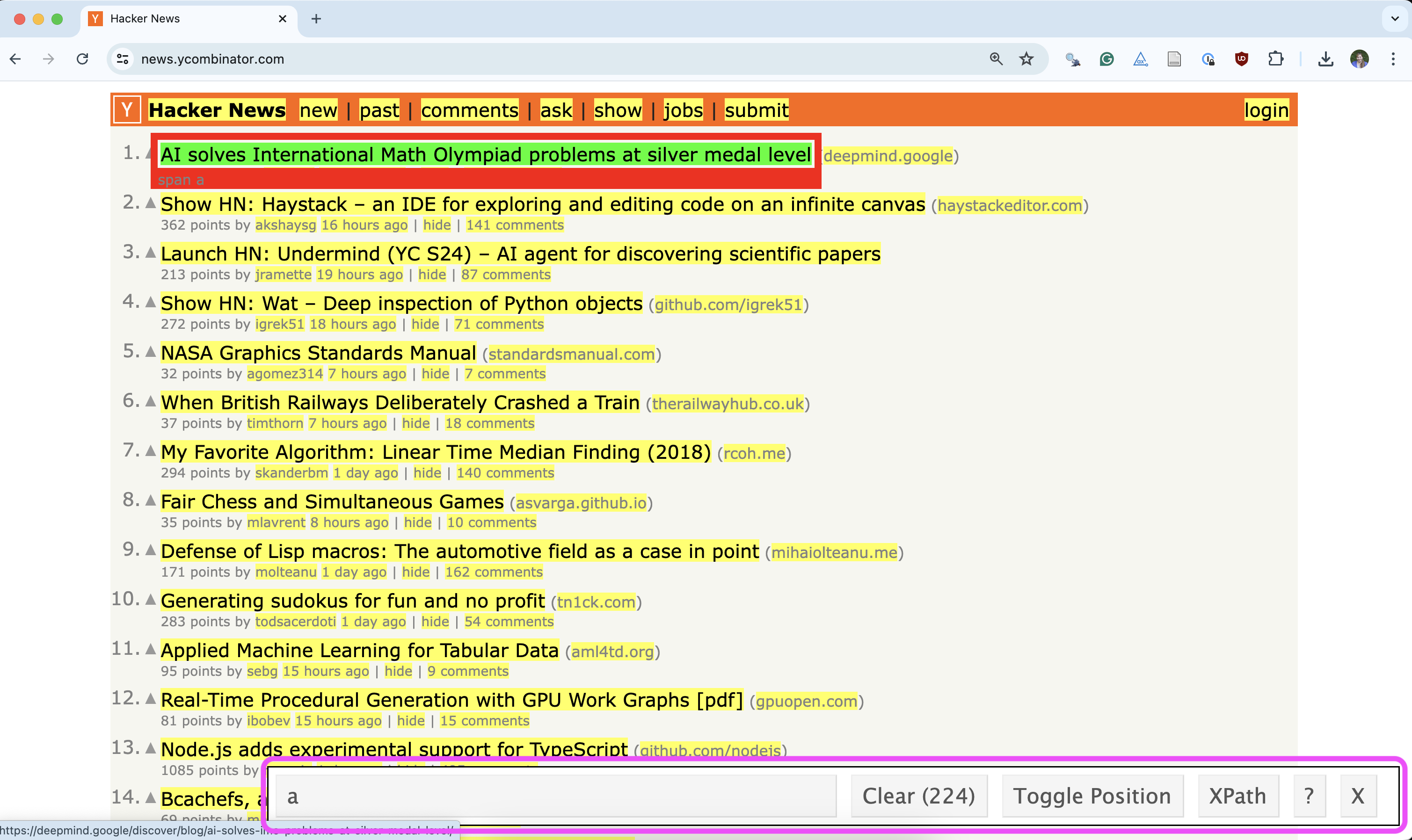View site information in the address bar

click(x=123, y=59)
